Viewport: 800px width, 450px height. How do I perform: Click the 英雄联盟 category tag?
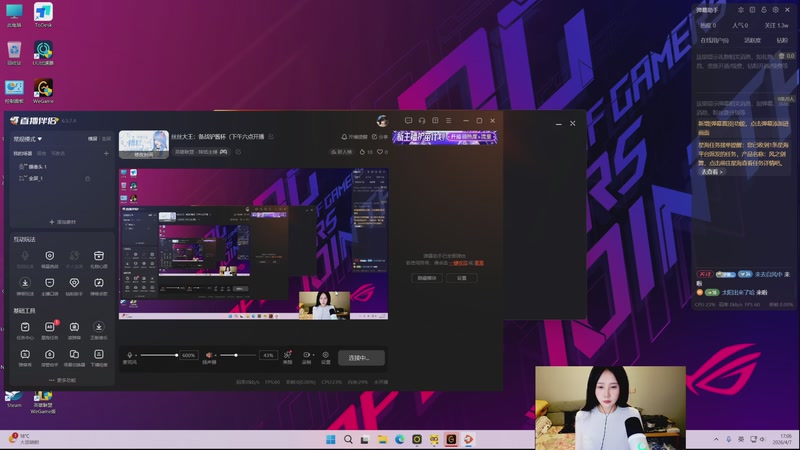[x=201, y=152]
